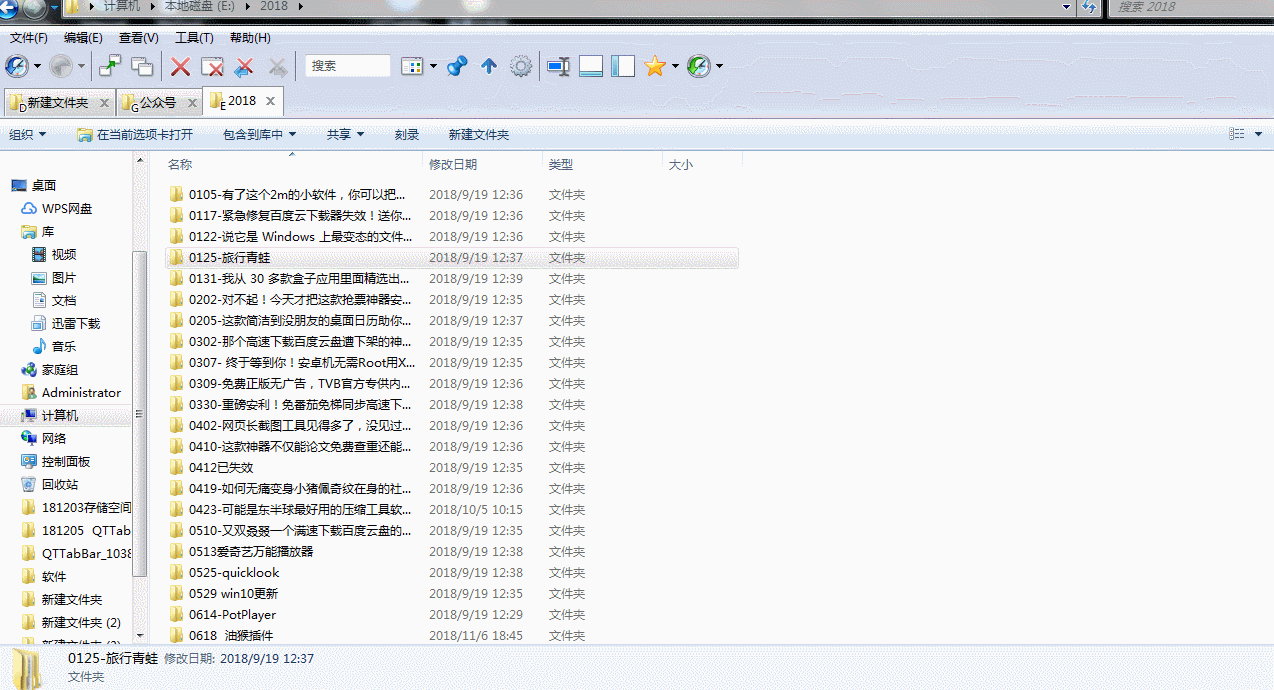1274x690 pixels.
Task: Open the 帮助(H) menu
Action: point(250,38)
